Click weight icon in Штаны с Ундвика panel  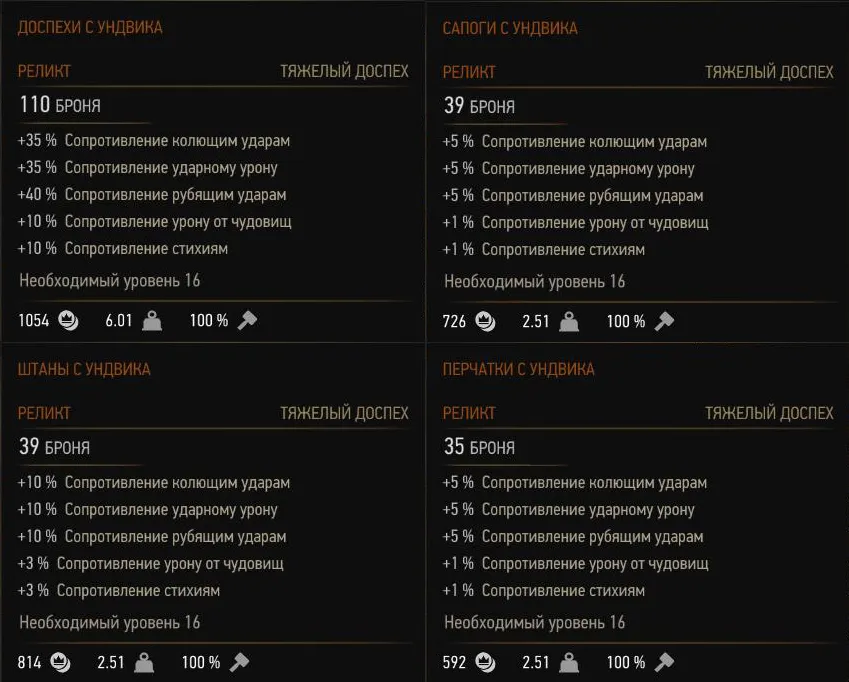144,662
